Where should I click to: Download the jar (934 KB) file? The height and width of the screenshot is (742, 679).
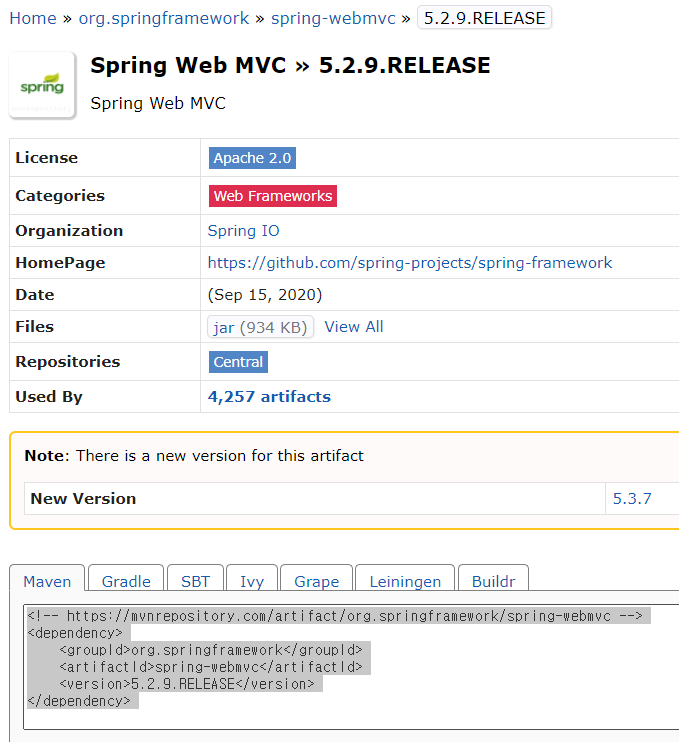pos(260,327)
